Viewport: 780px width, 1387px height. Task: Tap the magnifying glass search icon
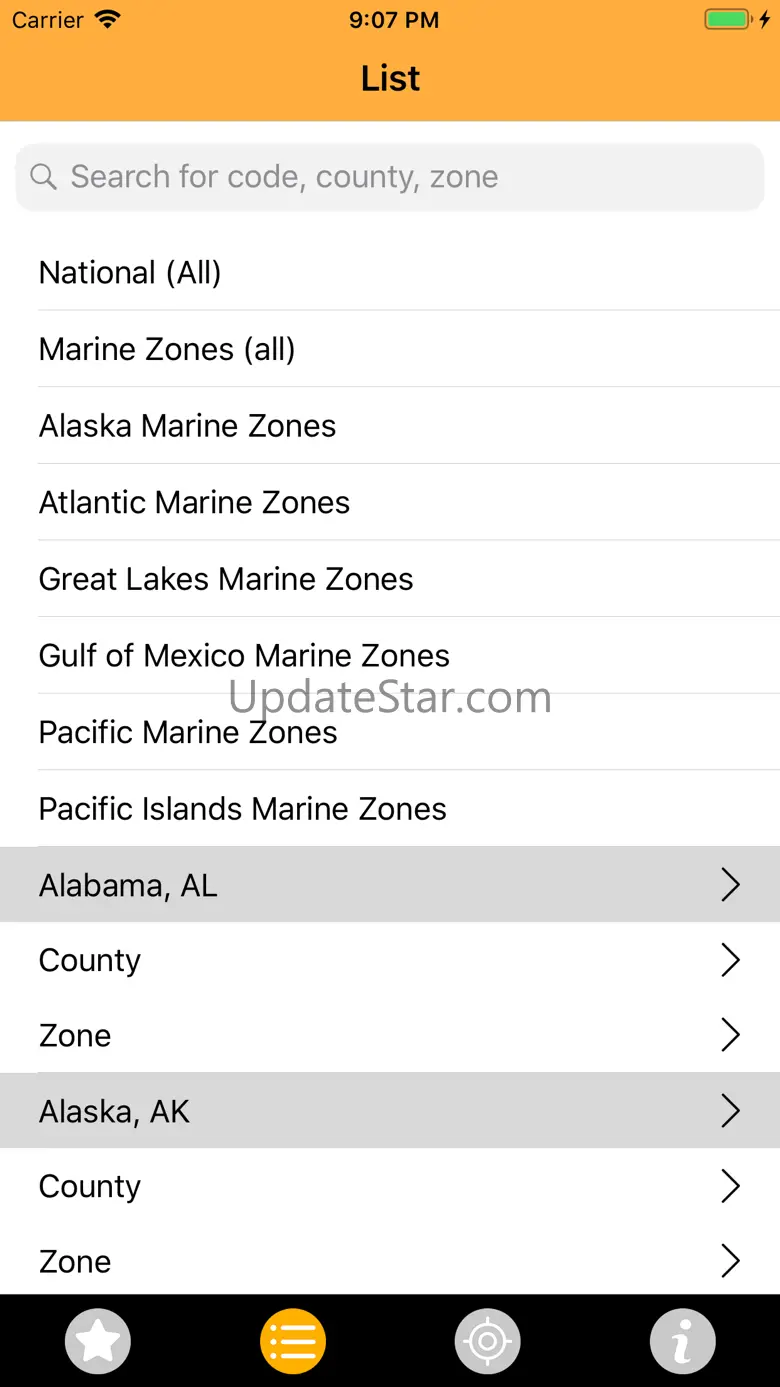43,177
